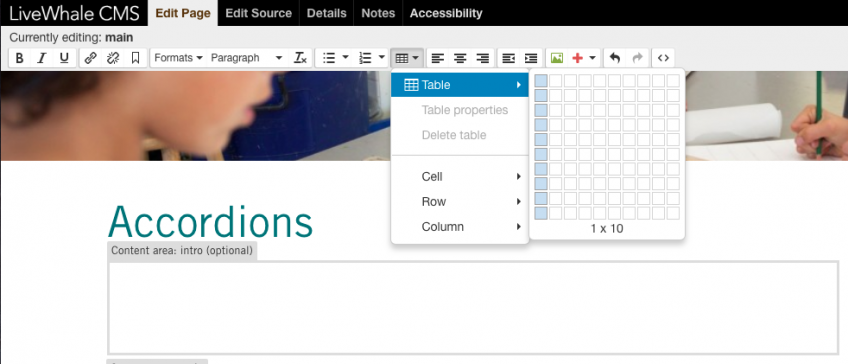The width and height of the screenshot is (848, 364).
Task: Apply numbered list formatting
Action: tap(366, 58)
